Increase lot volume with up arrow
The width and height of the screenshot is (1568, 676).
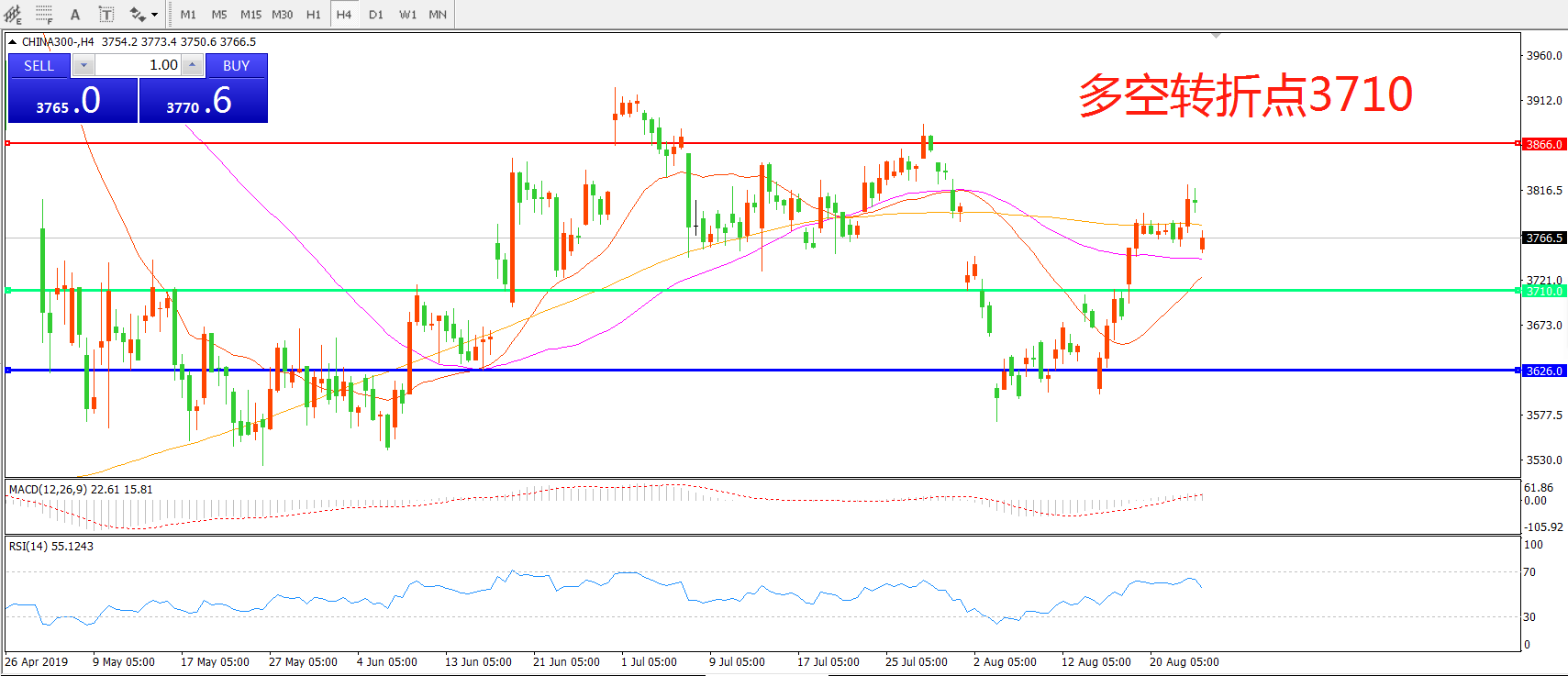click(x=192, y=65)
